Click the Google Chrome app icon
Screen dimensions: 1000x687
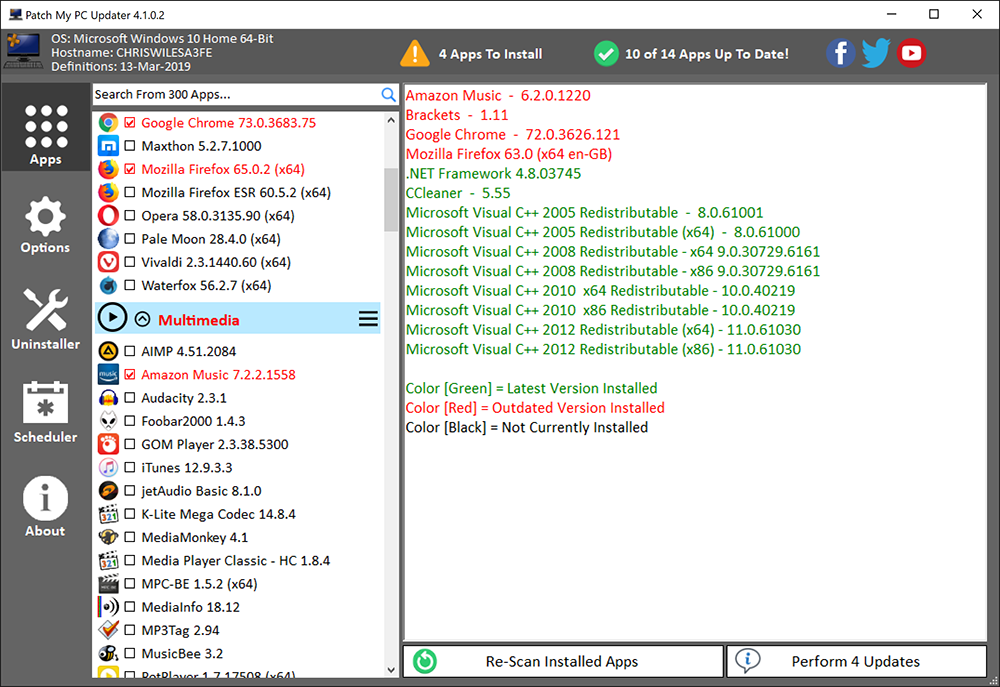[108, 122]
